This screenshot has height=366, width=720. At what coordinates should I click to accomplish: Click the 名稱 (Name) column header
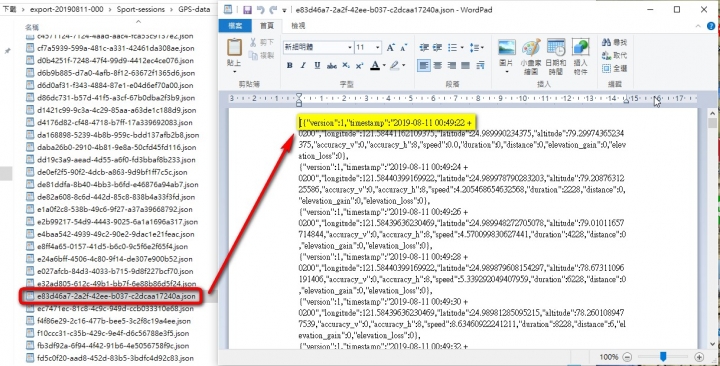click(32, 28)
